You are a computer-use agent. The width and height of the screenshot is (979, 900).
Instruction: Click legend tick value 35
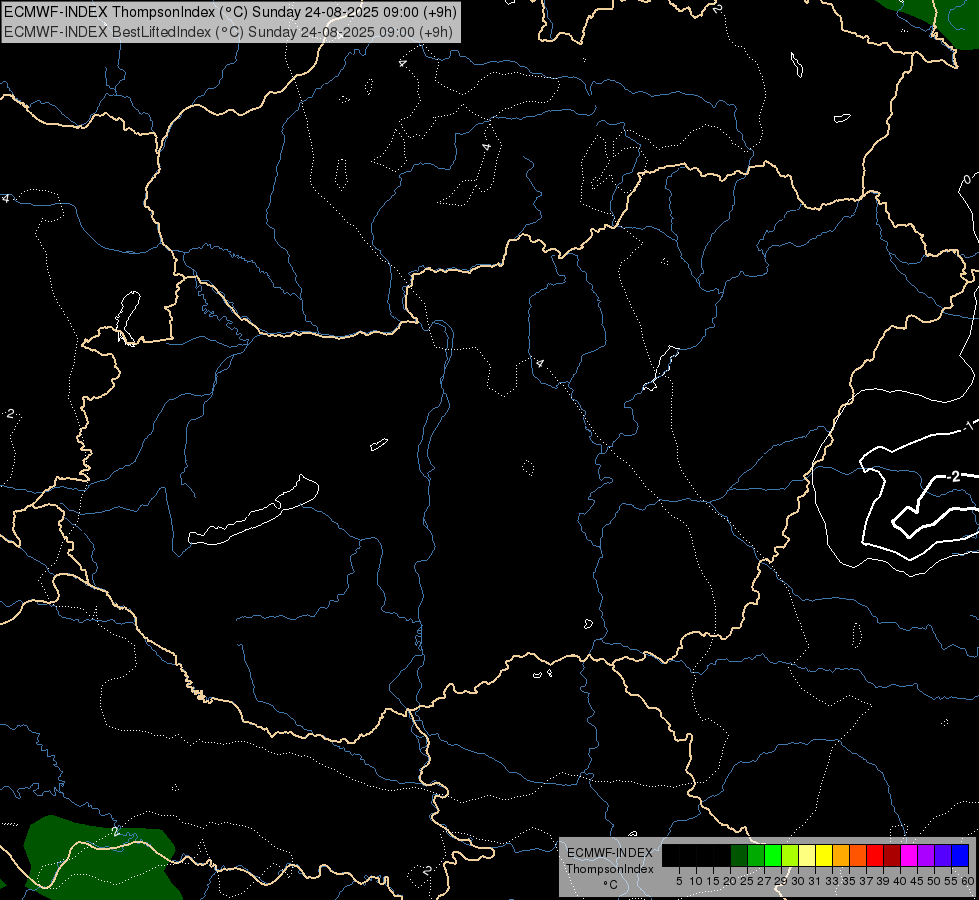(849, 881)
